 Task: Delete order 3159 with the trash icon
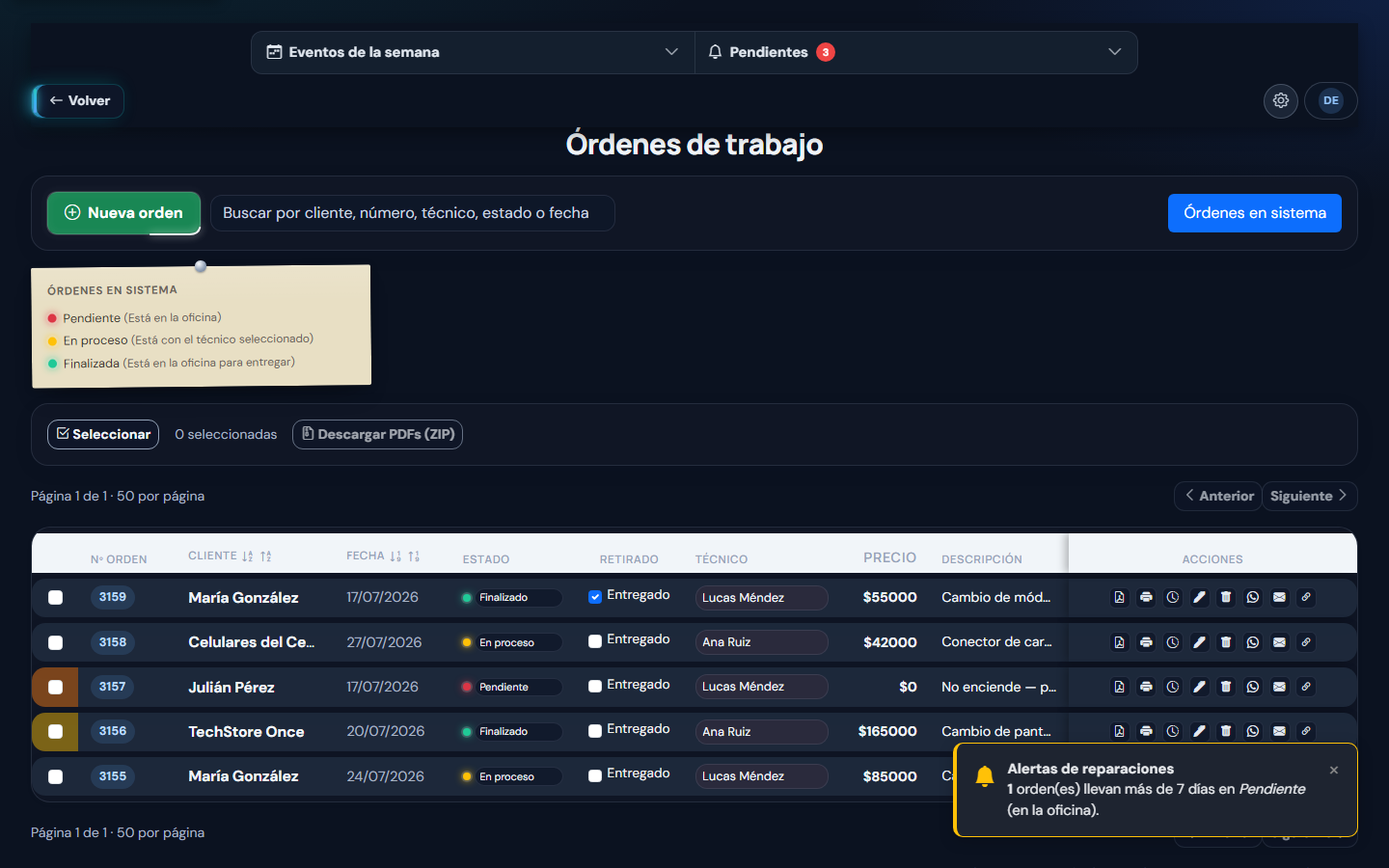point(1226,597)
